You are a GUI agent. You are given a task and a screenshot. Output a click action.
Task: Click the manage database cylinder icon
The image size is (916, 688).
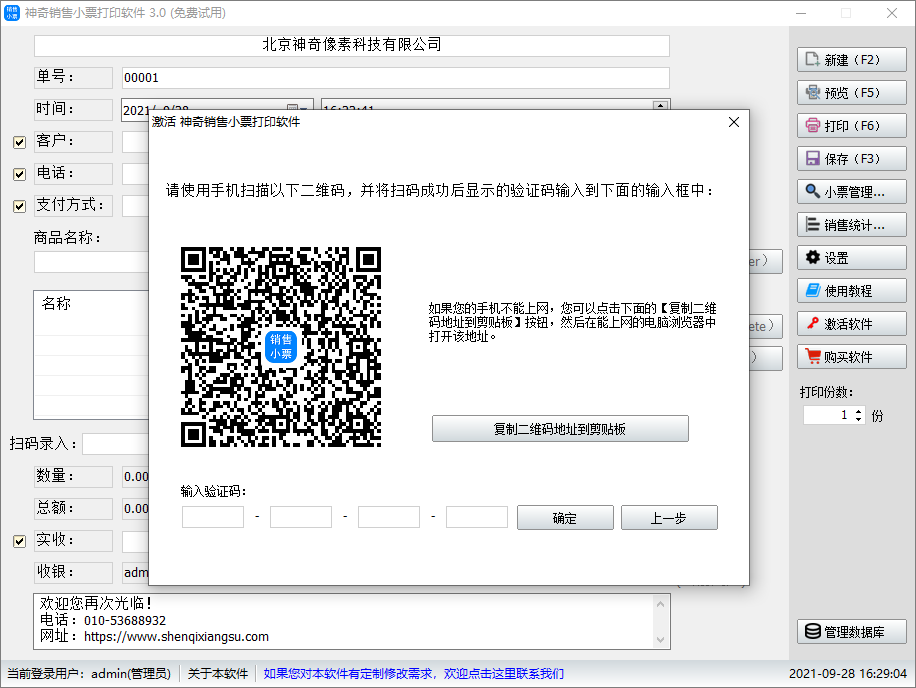click(x=813, y=631)
